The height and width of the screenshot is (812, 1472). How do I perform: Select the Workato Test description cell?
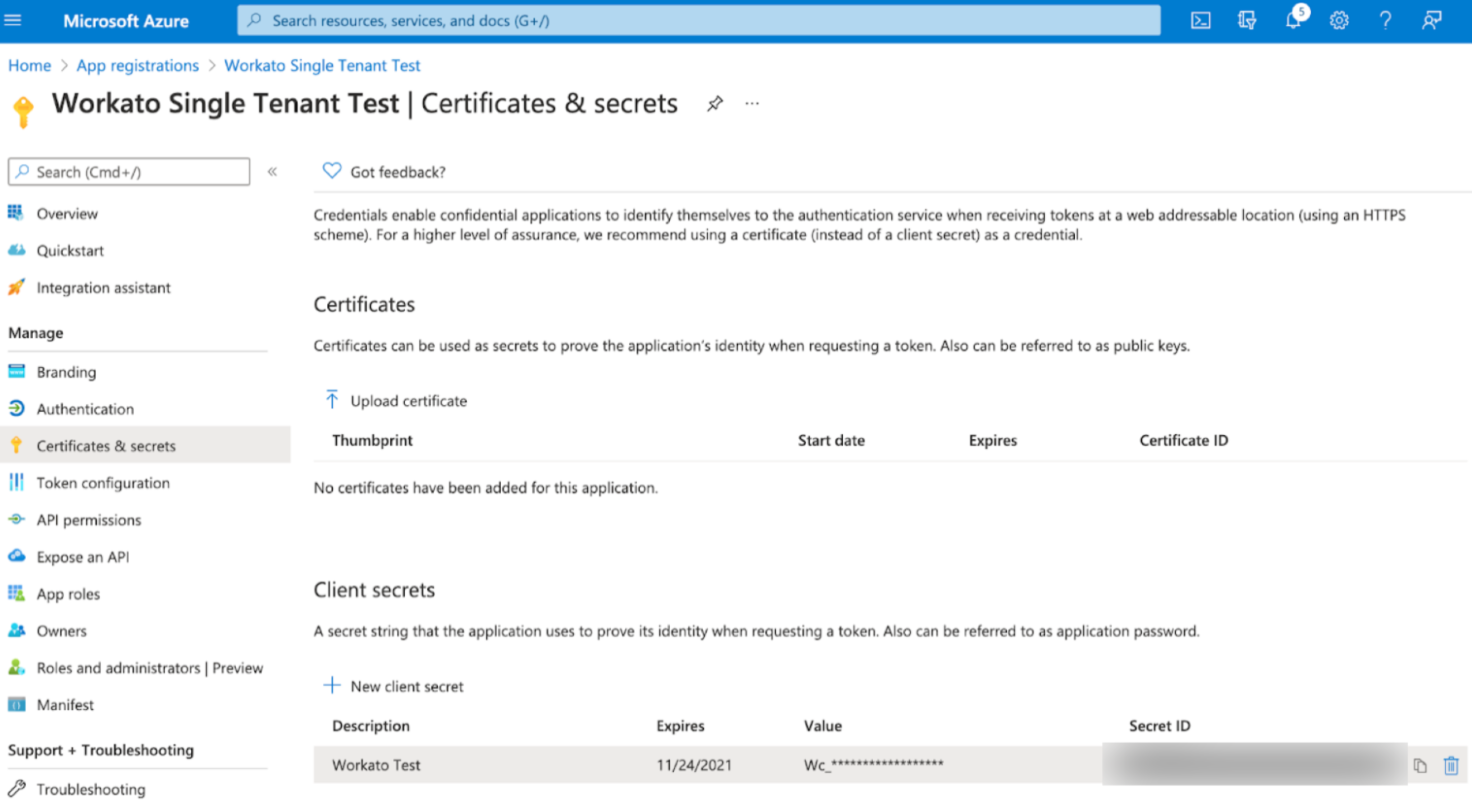(x=376, y=765)
